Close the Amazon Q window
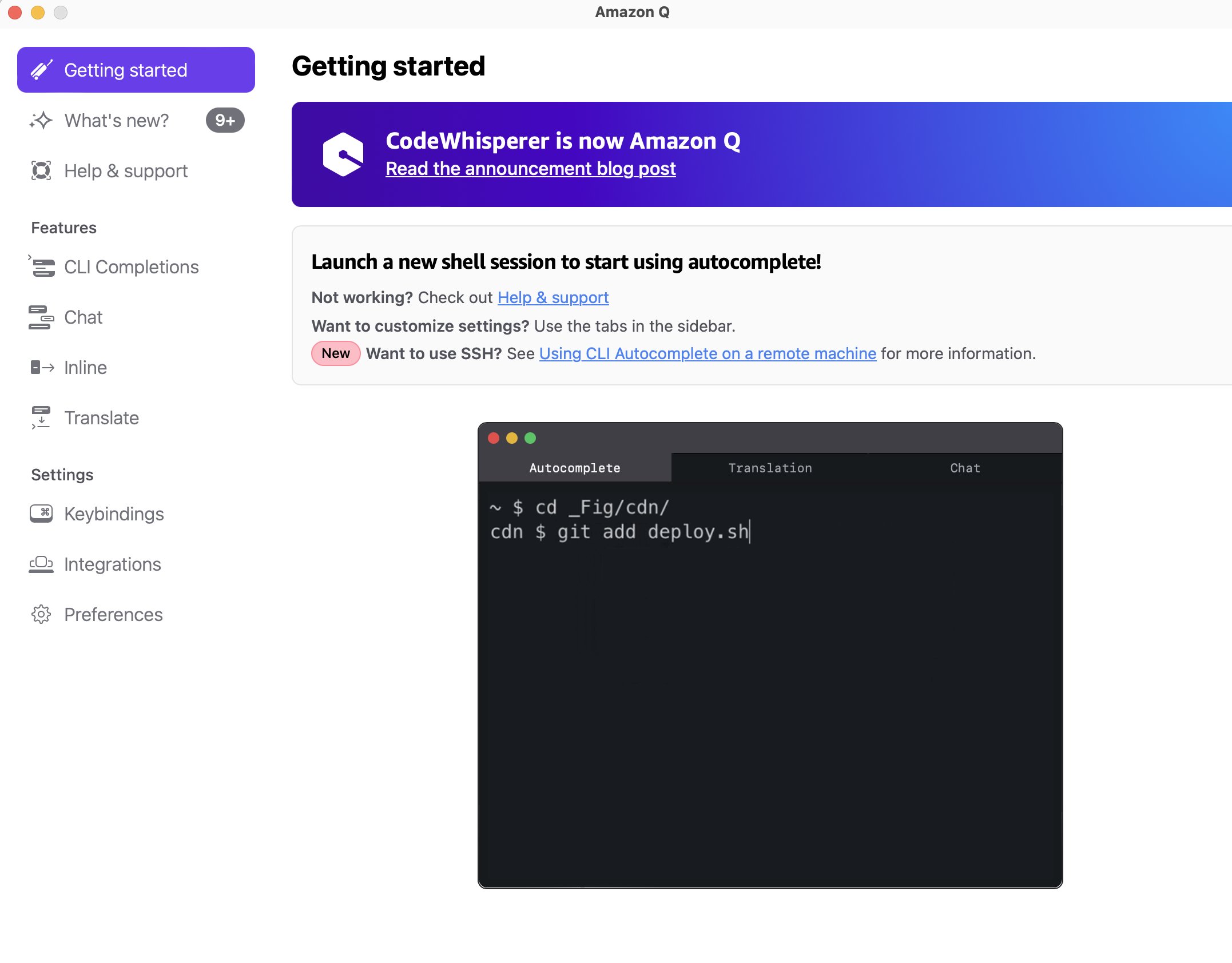Screen dimensions: 1232x963 tap(15, 12)
